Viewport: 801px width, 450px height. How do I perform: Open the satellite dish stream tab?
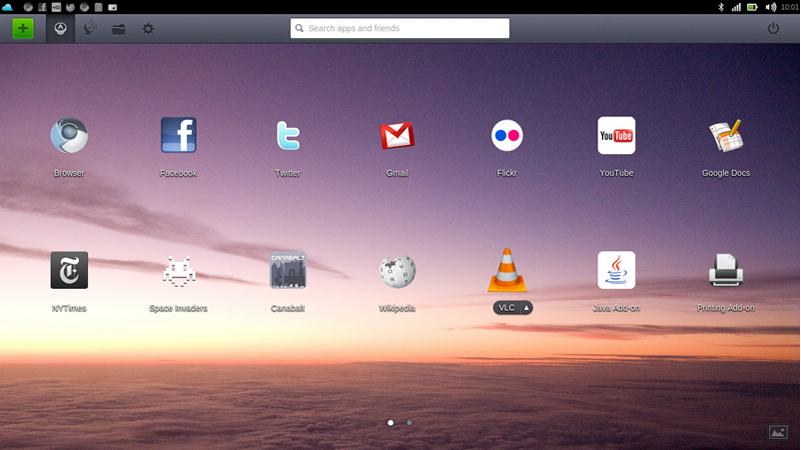click(x=90, y=29)
